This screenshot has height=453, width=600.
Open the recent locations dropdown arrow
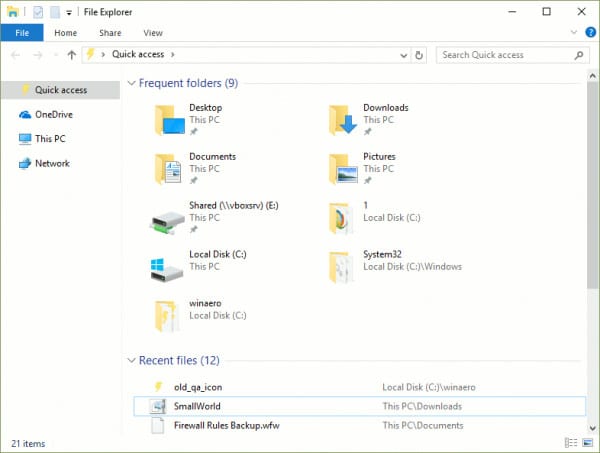pos(56,55)
